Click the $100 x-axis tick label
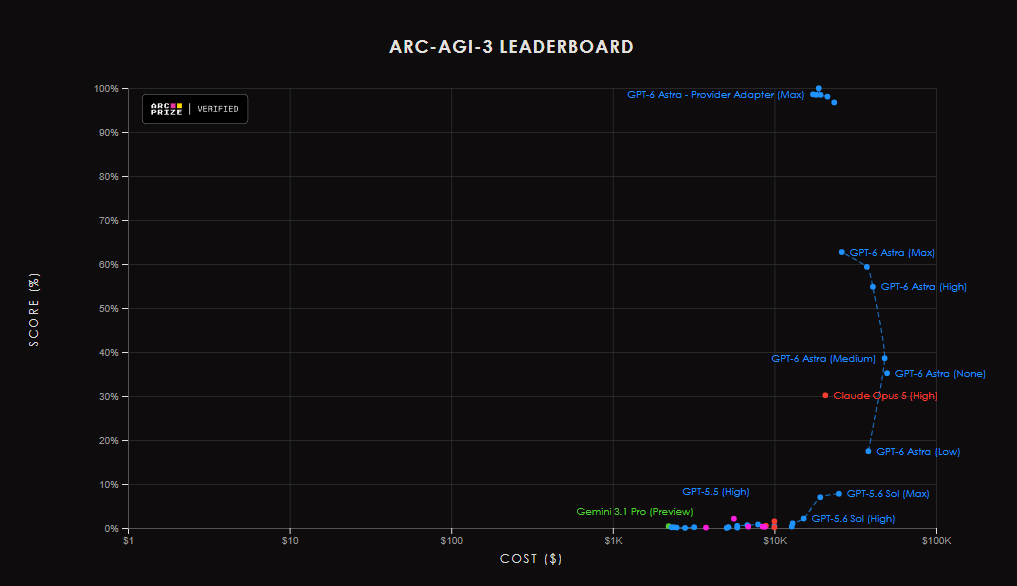Screen dimensions: 1017x586 pyautogui.click(x=451, y=541)
